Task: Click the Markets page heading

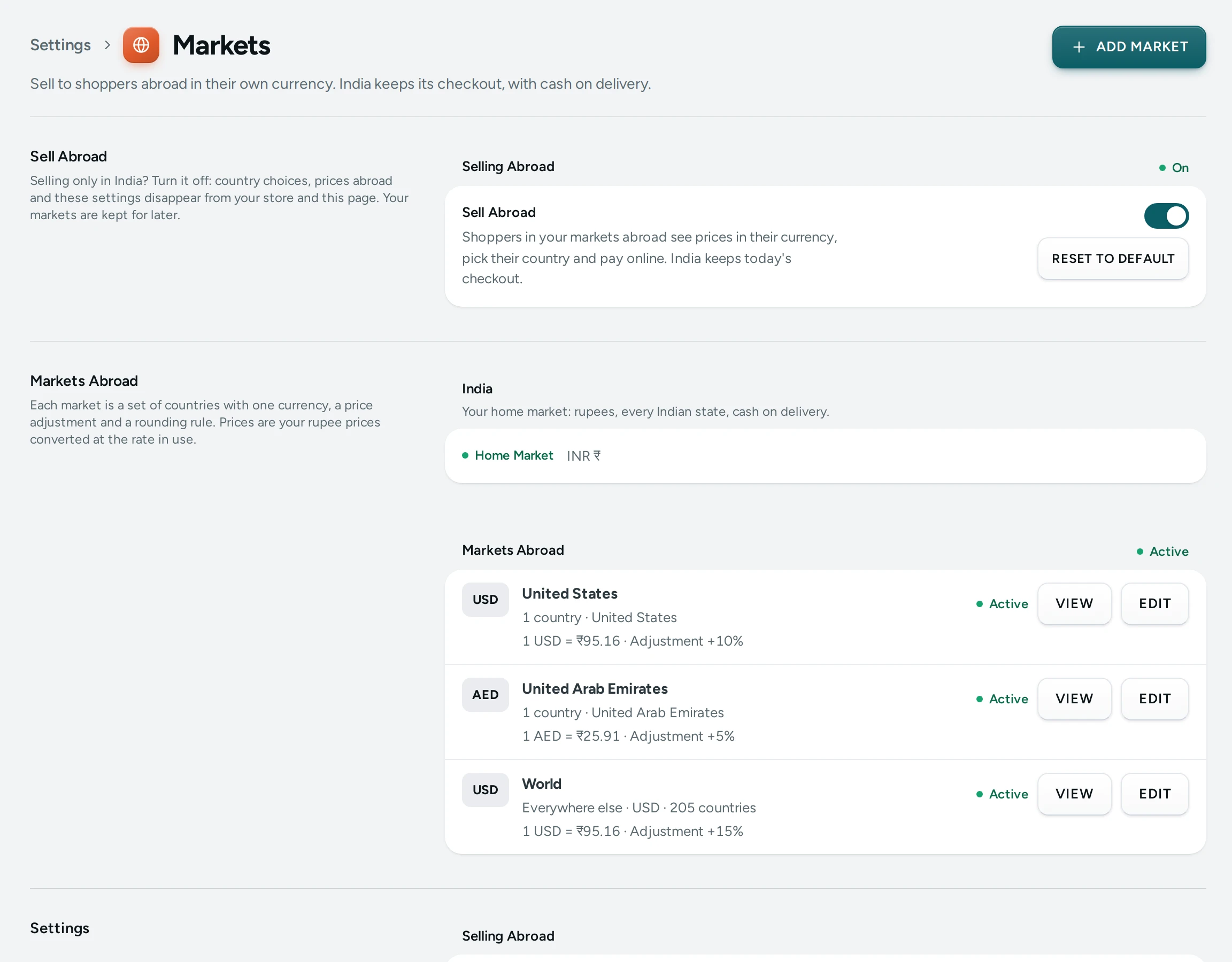Action: point(221,45)
